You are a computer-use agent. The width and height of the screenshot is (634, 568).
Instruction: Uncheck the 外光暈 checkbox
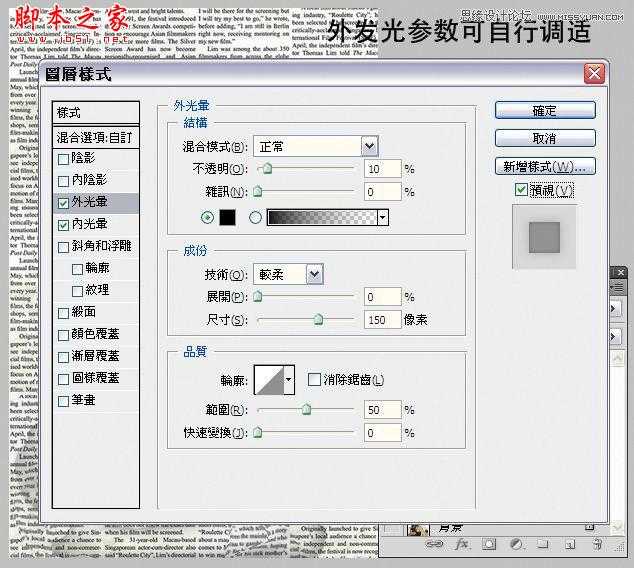pyautogui.click(x=63, y=203)
